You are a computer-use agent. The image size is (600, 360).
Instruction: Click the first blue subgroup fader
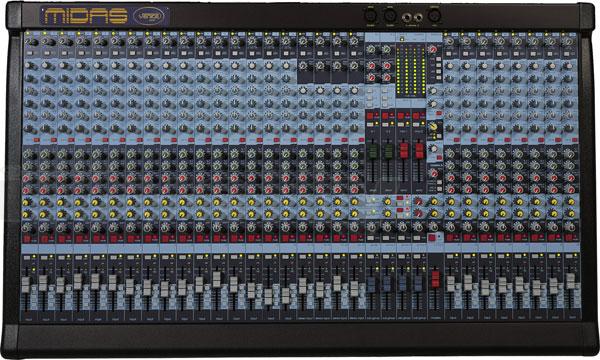point(371,284)
